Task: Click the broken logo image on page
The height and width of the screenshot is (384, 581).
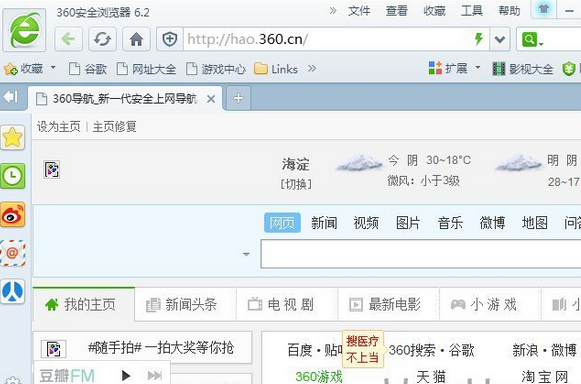Action: pos(52,170)
